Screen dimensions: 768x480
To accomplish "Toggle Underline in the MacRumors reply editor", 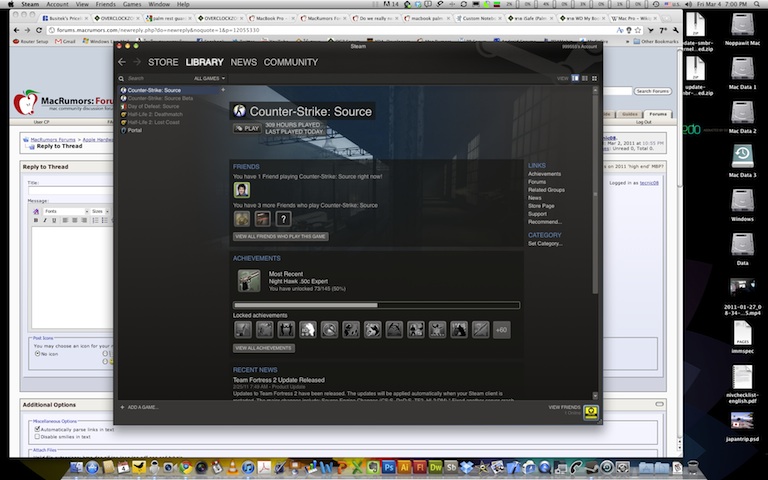I will tap(54, 220).
